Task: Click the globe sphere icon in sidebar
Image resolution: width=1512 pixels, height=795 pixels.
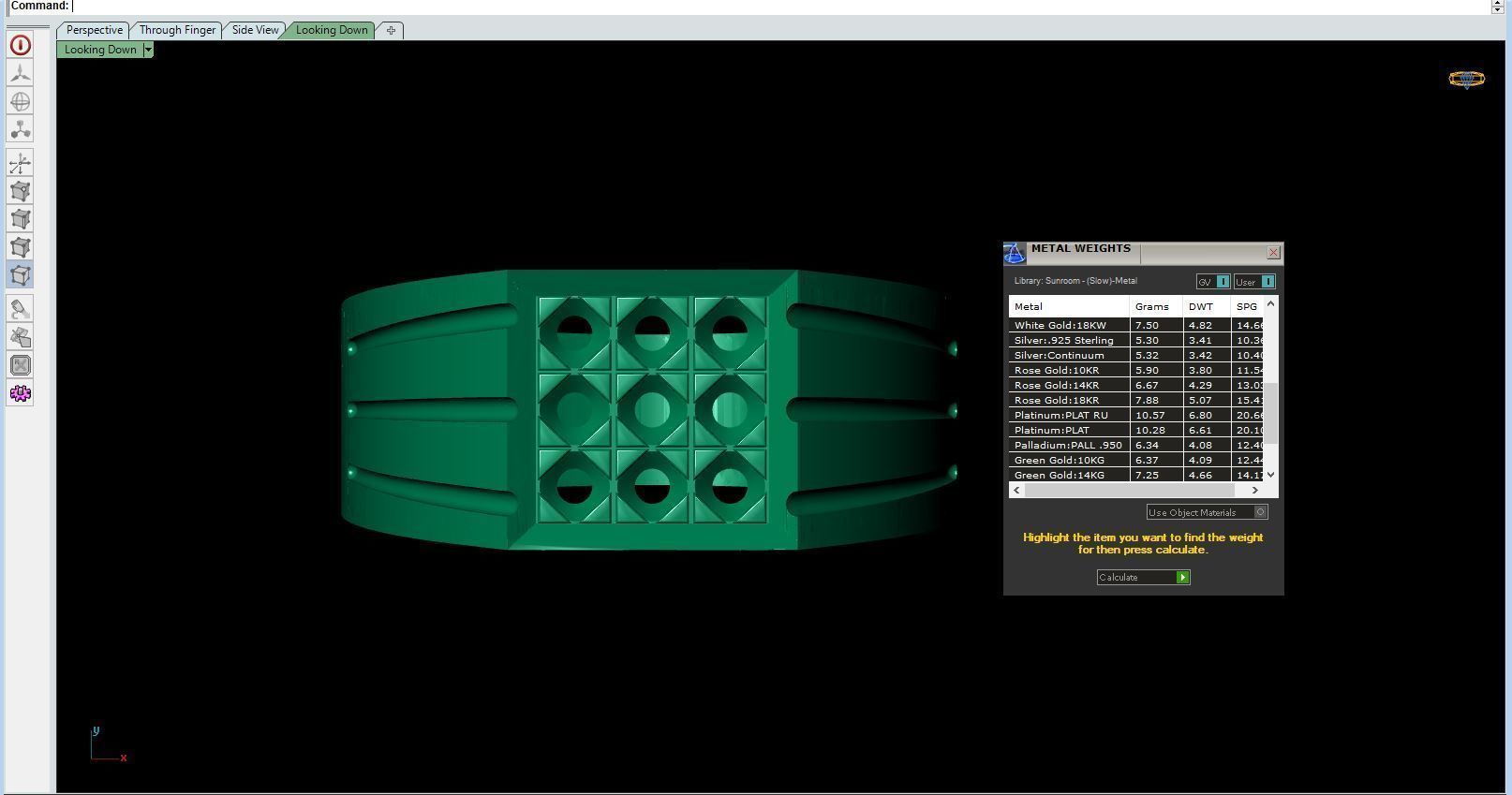Action: coord(20,101)
